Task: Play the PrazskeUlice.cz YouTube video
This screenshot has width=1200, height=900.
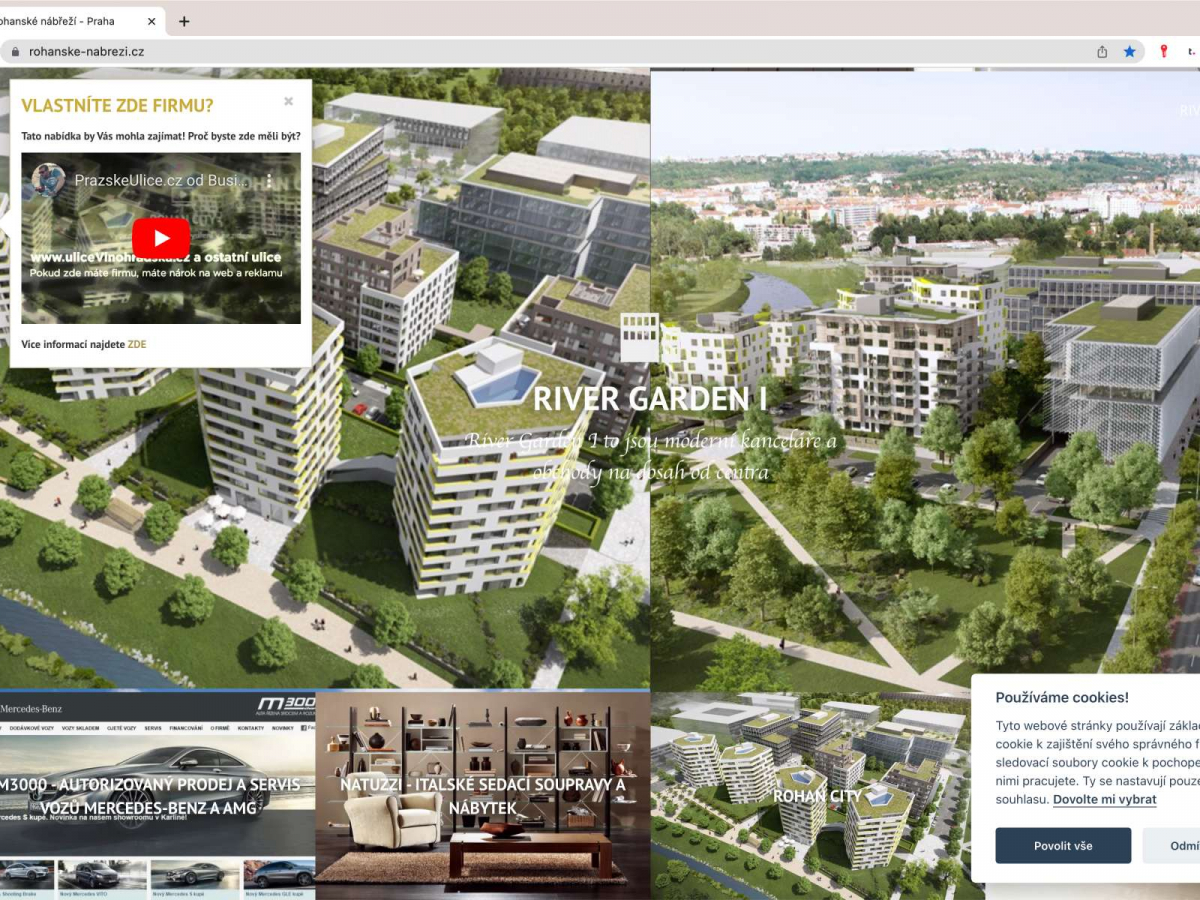Action: [161, 238]
